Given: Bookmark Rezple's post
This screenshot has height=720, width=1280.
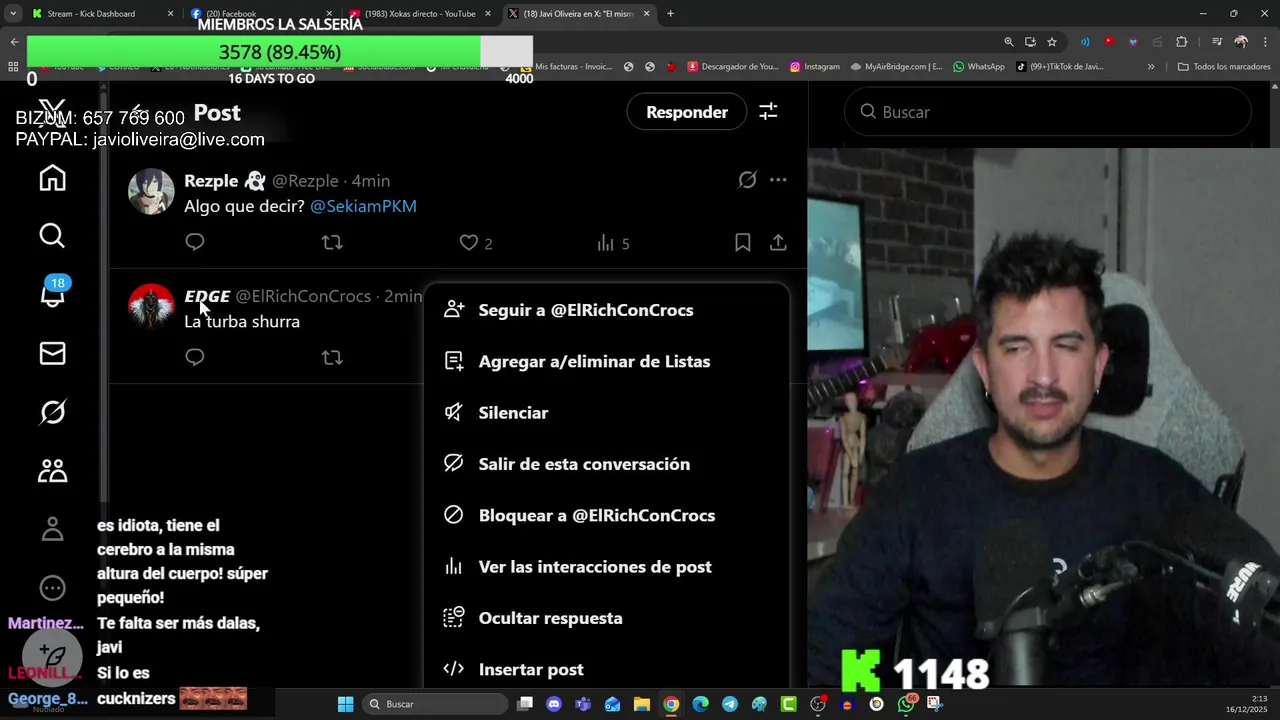Looking at the screenshot, I should (x=743, y=242).
